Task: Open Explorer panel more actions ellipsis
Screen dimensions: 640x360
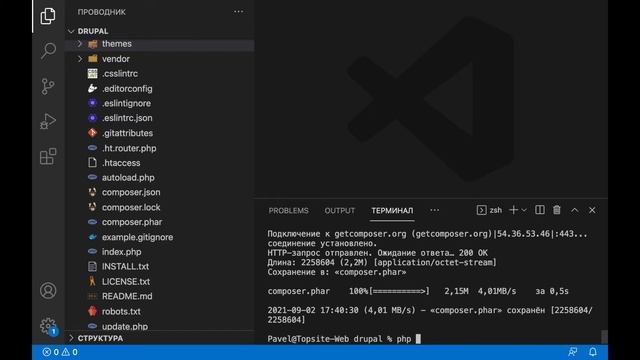Action: (x=238, y=12)
